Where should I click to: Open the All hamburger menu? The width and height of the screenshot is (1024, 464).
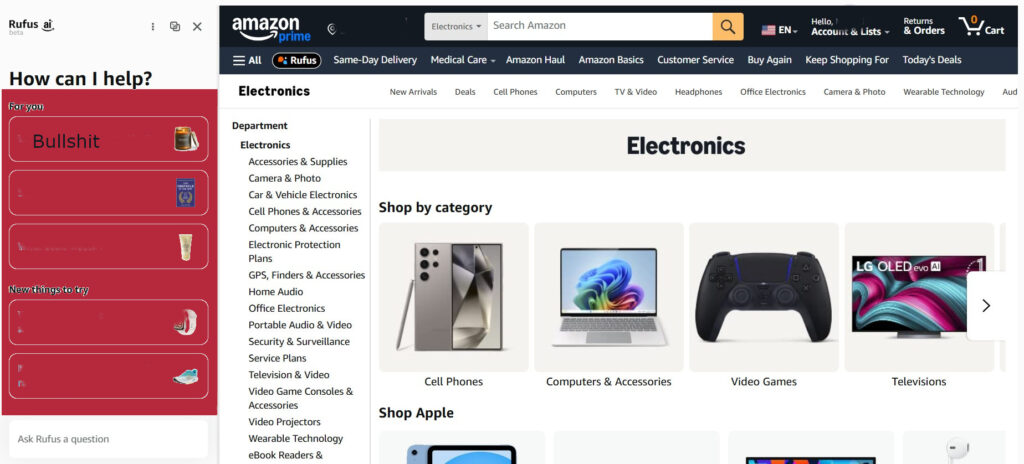[247, 60]
